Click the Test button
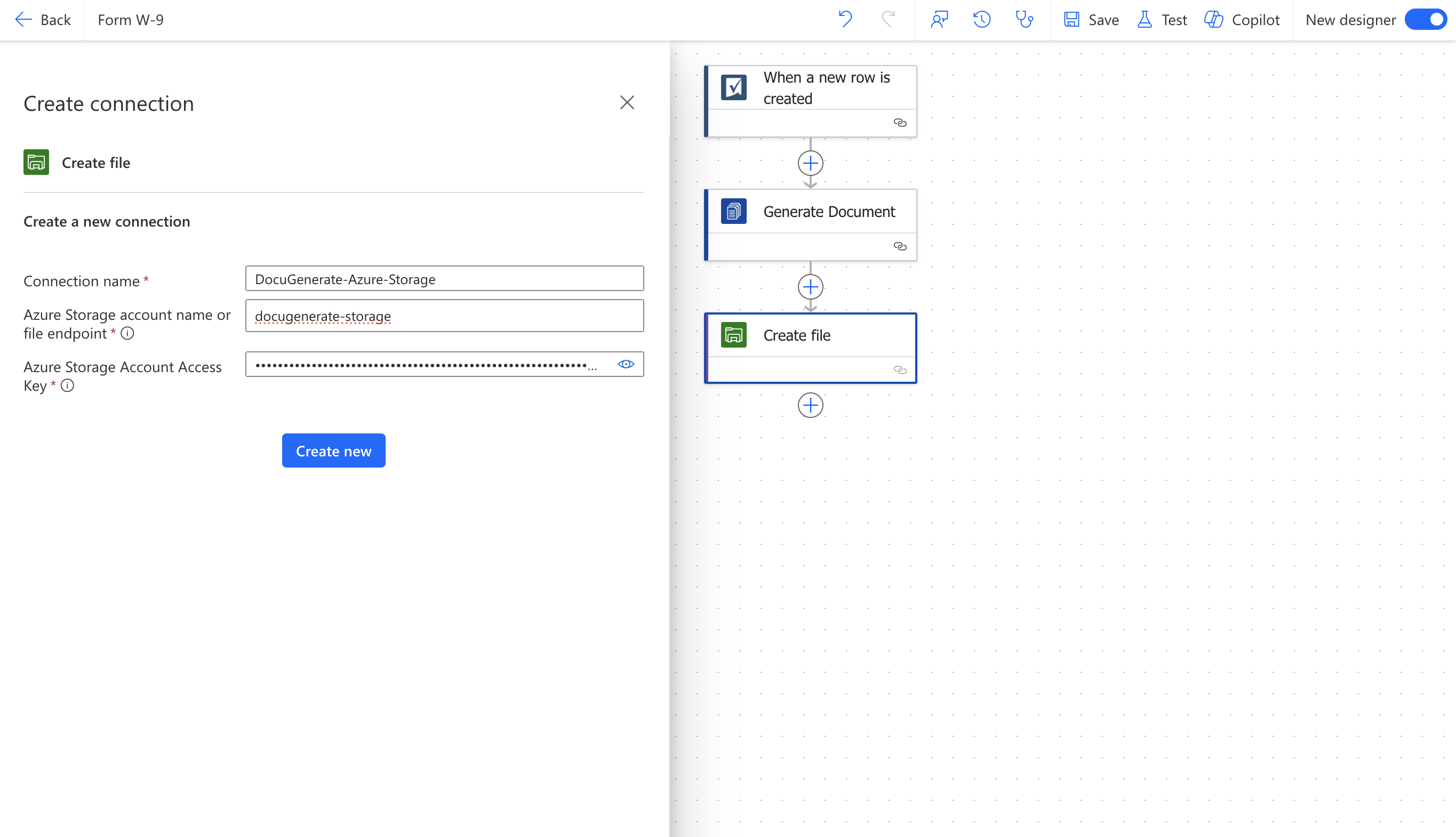Screen dimensions: 1456x837 [1162, 20]
